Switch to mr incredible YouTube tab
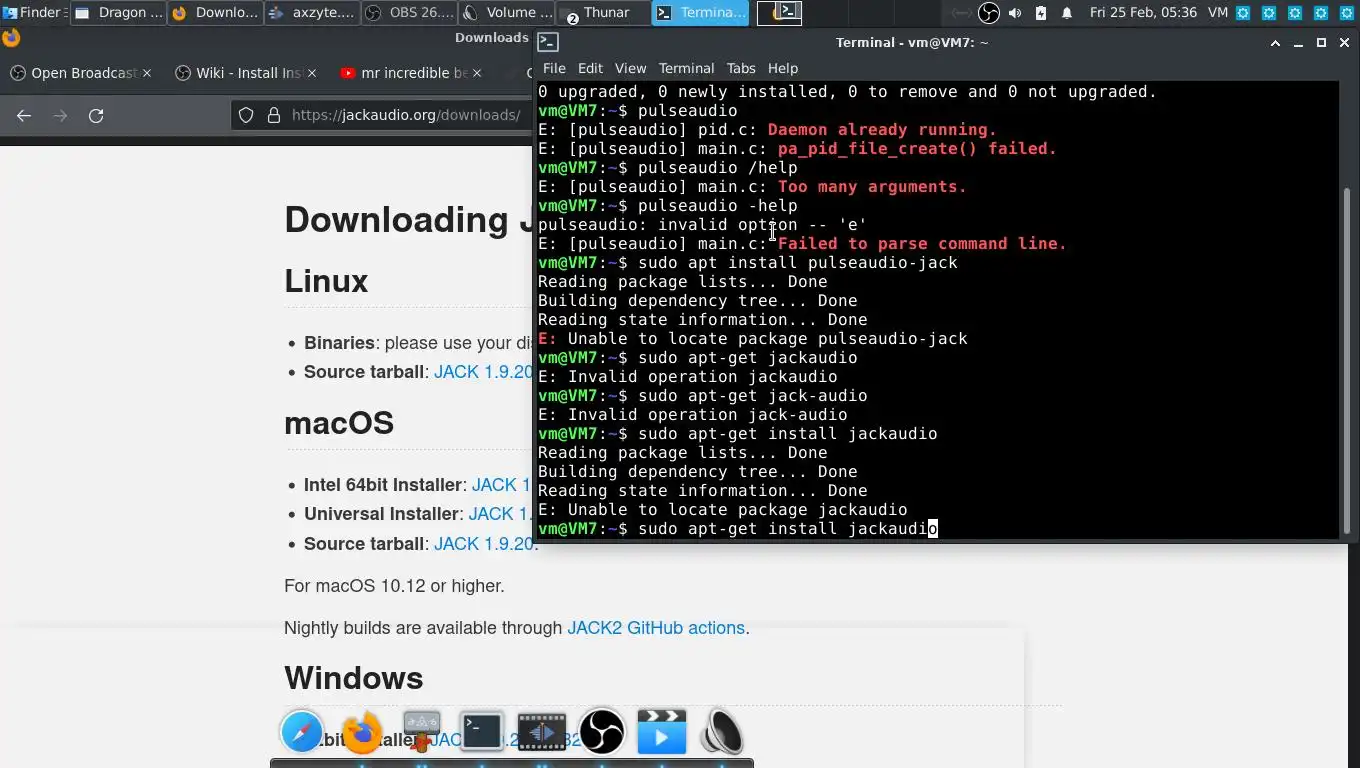Screen dimensions: 1360x768 point(410,73)
